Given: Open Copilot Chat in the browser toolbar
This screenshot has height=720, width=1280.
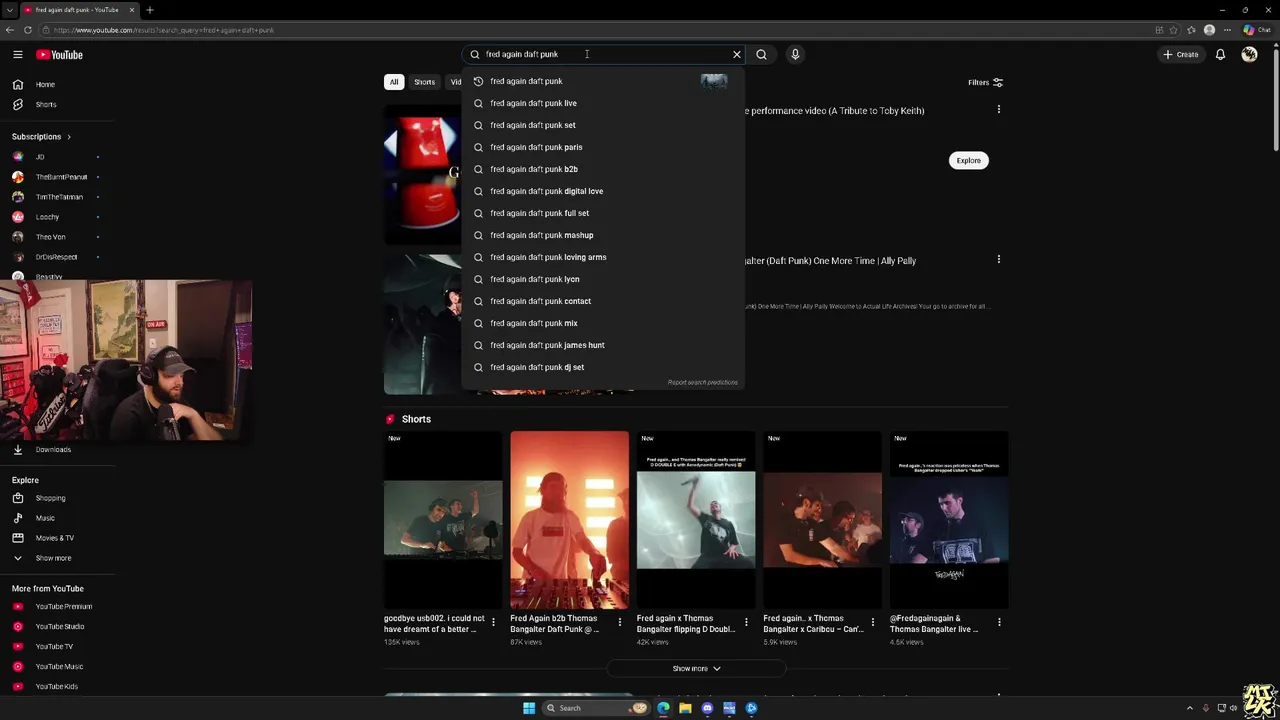Looking at the screenshot, I should (x=1257, y=30).
